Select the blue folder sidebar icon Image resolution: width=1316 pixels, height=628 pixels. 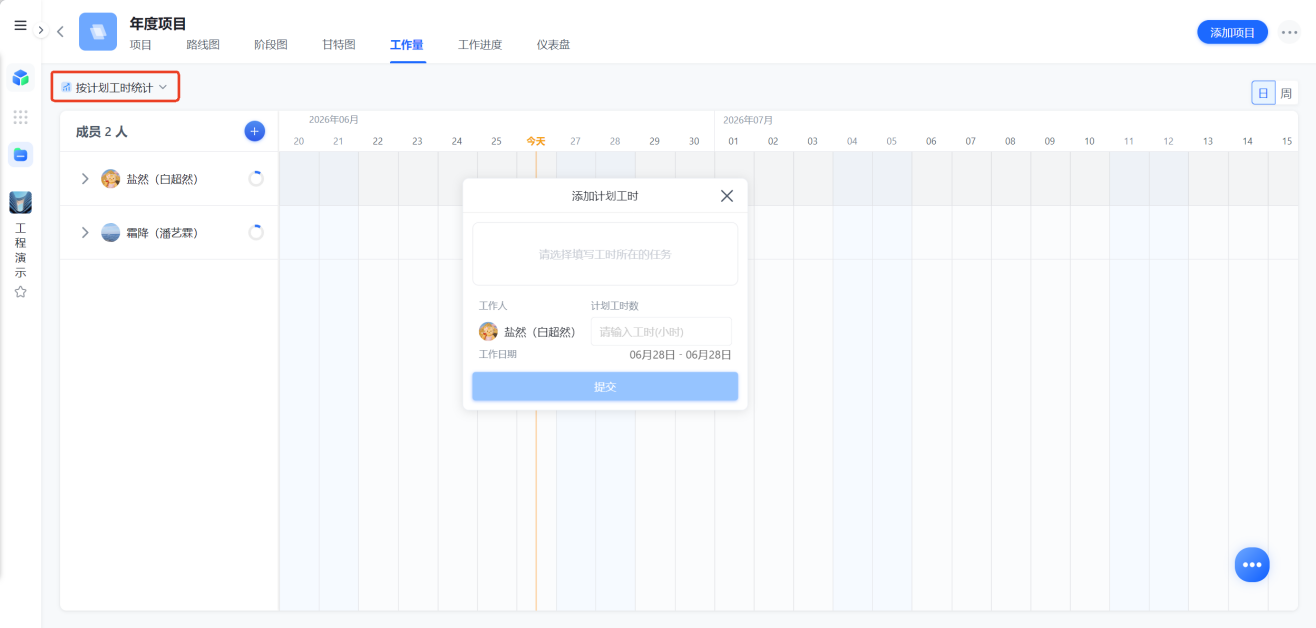[x=20, y=154]
